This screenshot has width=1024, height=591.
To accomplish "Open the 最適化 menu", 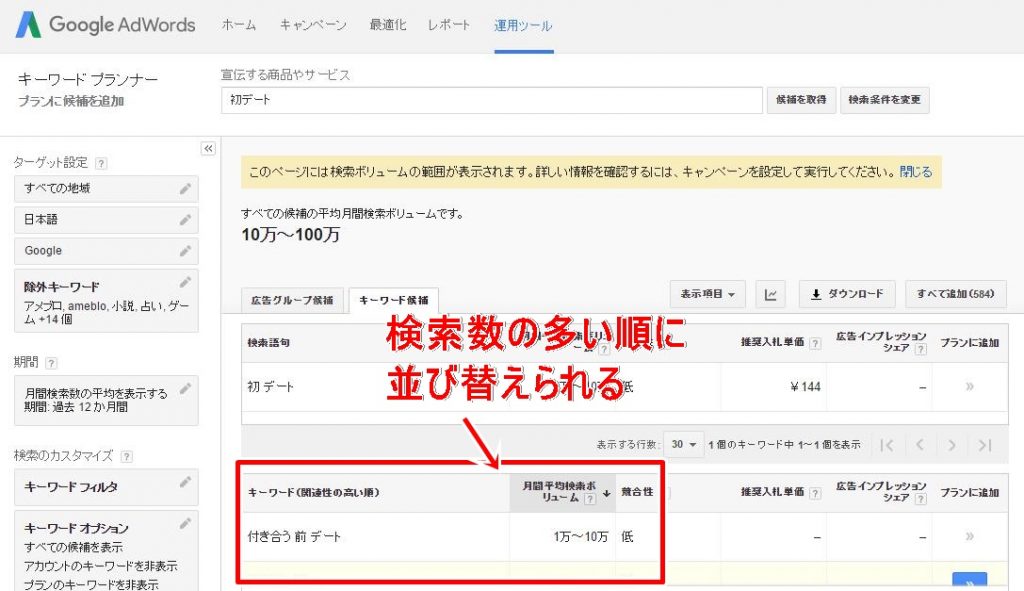I will coord(388,25).
